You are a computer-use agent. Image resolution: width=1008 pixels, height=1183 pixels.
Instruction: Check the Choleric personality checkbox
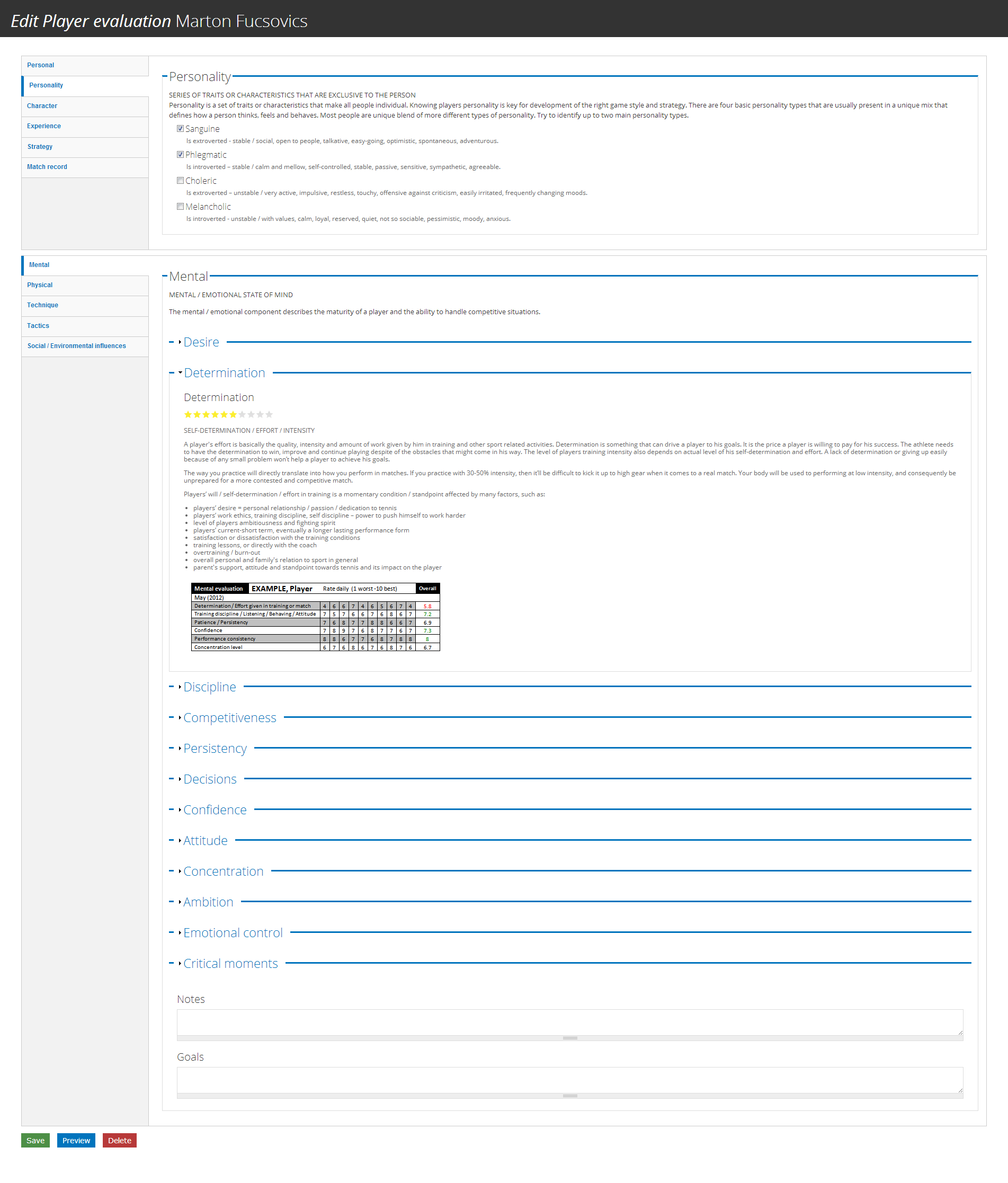click(181, 181)
